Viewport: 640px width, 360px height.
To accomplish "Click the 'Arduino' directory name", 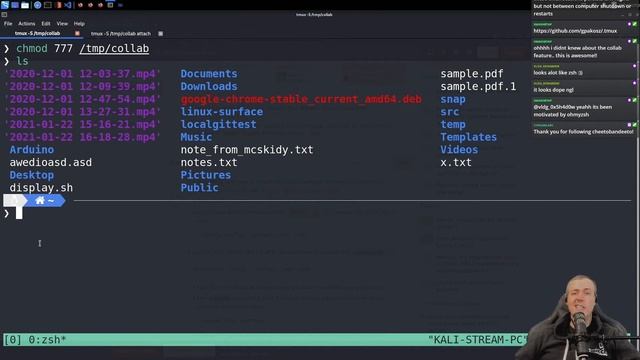I will coord(32,150).
